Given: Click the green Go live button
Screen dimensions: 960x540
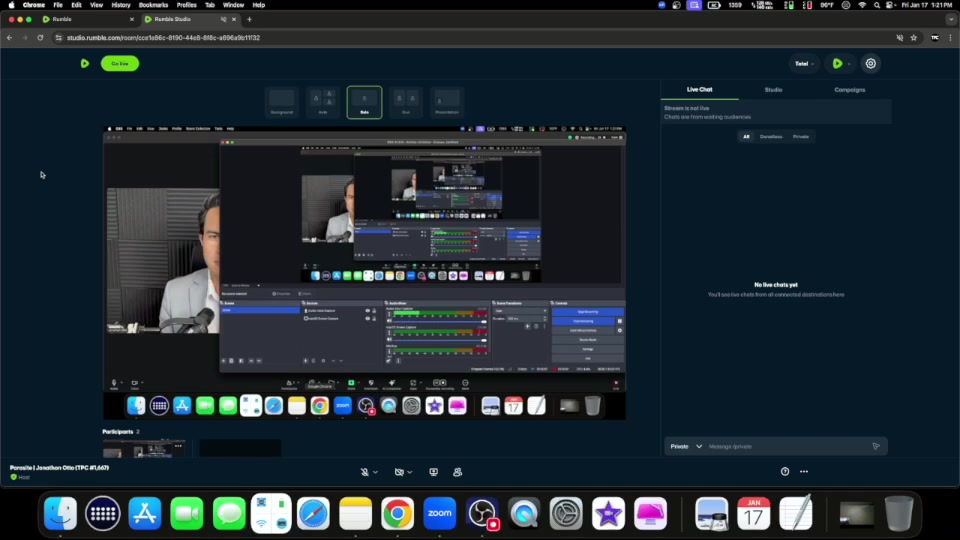Looking at the screenshot, I should (120, 63).
